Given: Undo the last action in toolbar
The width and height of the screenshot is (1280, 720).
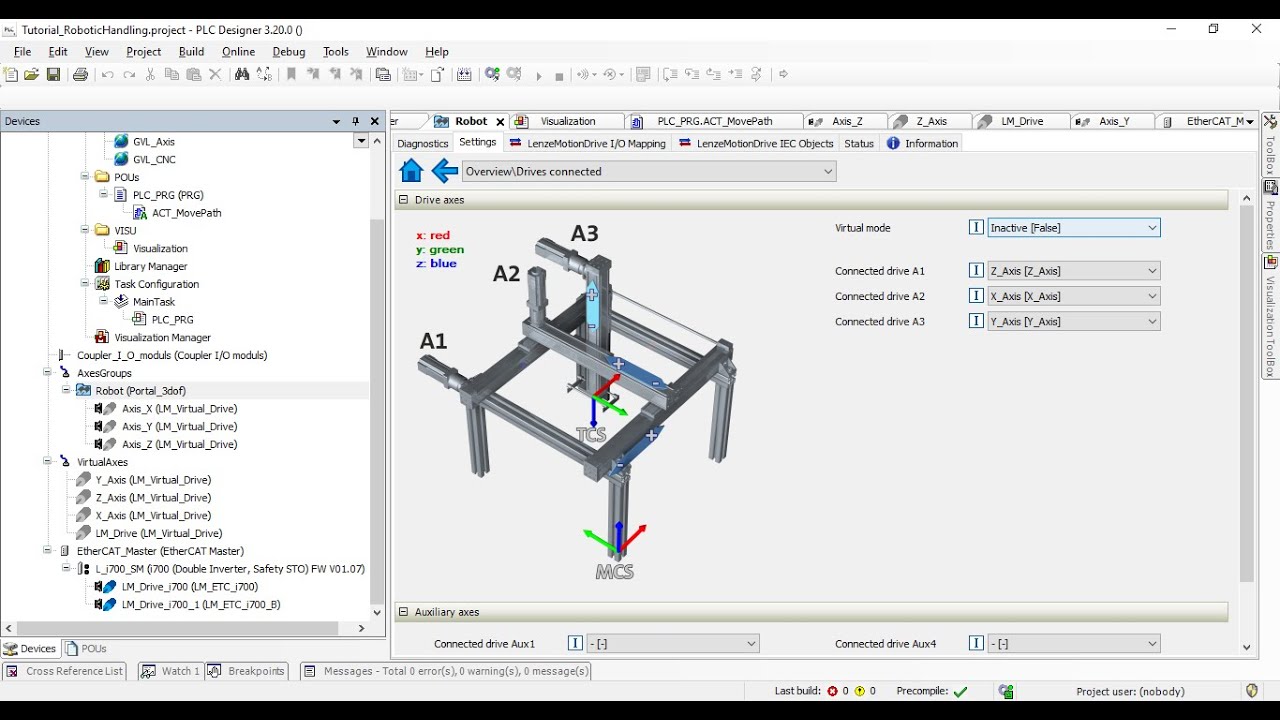Looking at the screenshot, I should [107, 74].
